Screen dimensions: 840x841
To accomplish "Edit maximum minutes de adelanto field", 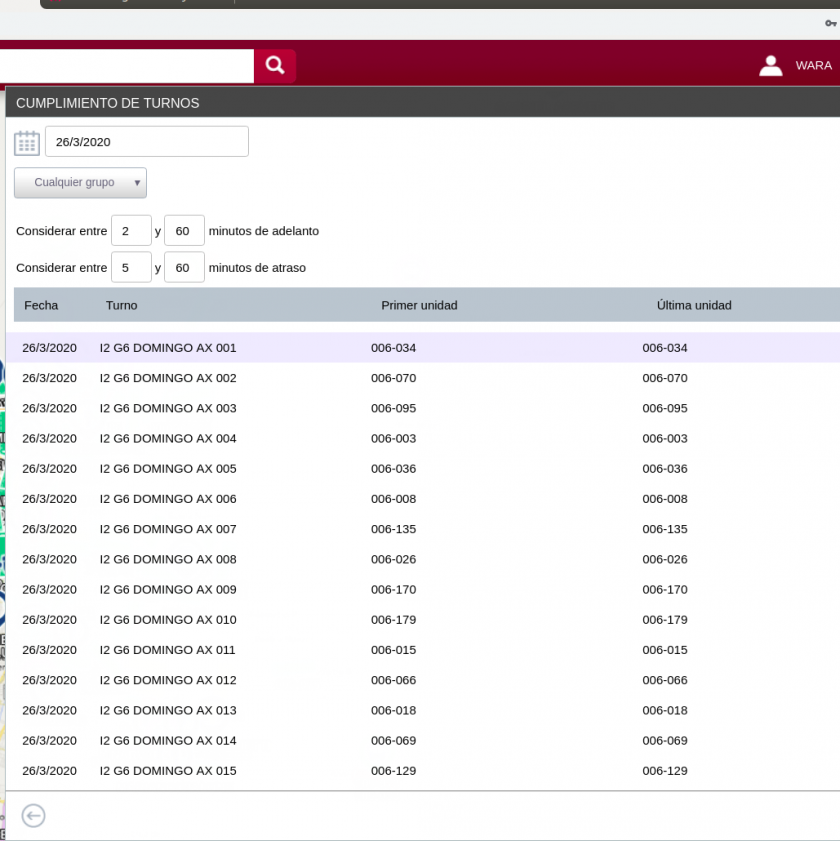I will pyautogui.click(x=184, y=231).
